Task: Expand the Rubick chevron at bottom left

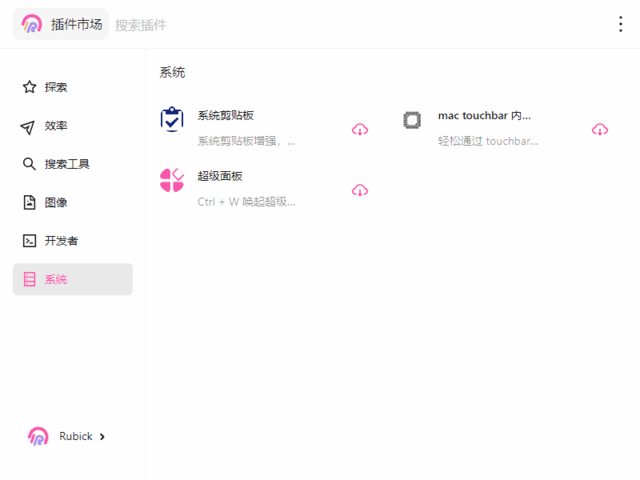Action: click(x=103, y=436)
